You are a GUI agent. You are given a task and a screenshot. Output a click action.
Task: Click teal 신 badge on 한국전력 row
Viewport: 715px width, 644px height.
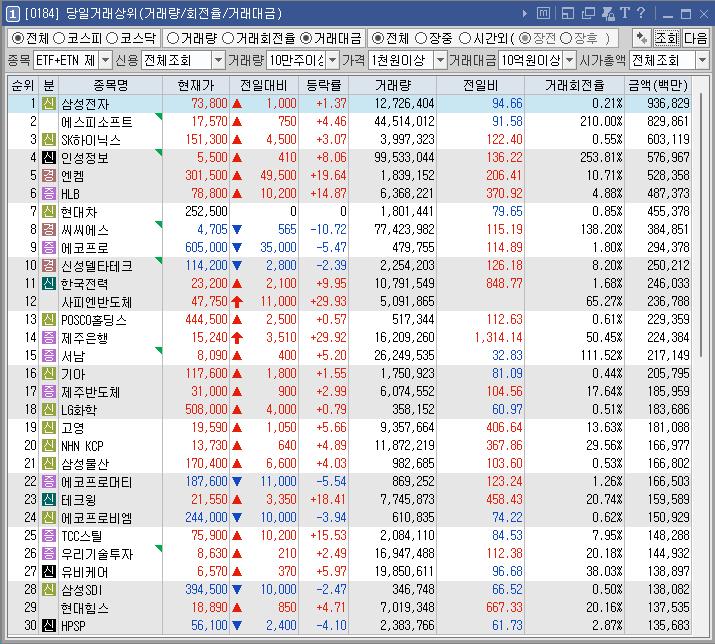coord(48,283)
